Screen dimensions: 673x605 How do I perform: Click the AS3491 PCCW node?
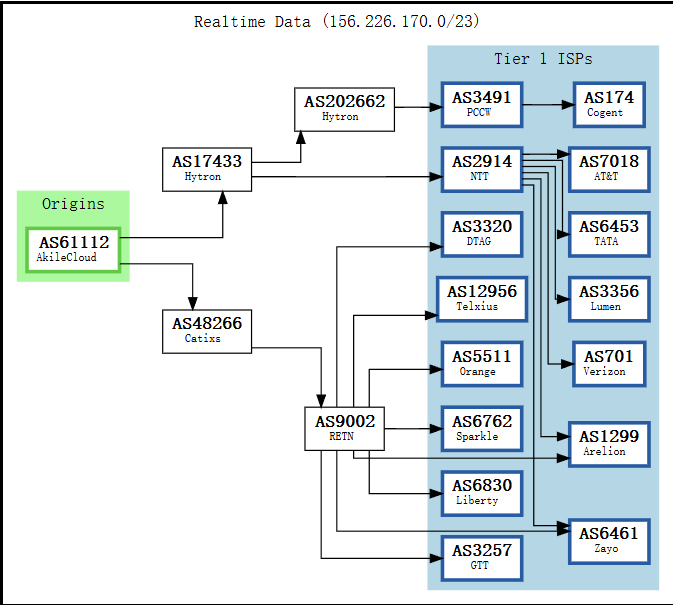point(481,104)
